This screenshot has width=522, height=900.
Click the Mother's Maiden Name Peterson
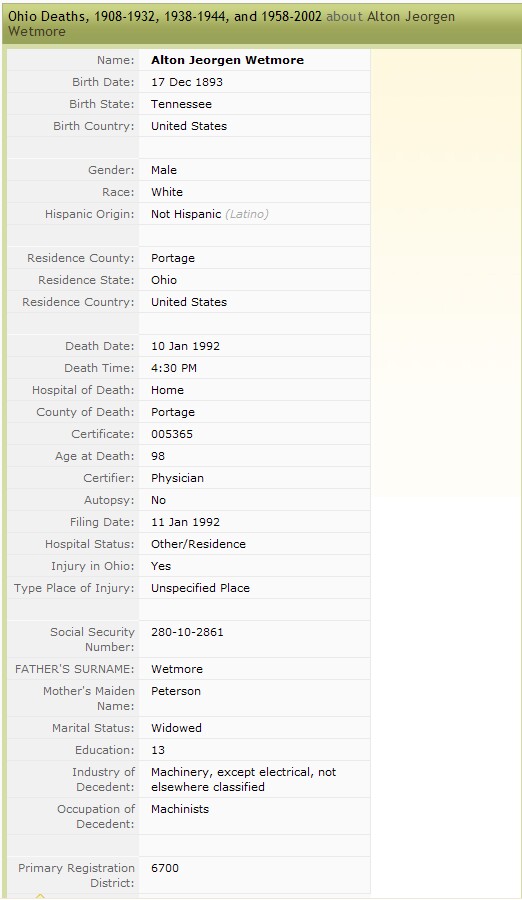click(x=176, y=691)
